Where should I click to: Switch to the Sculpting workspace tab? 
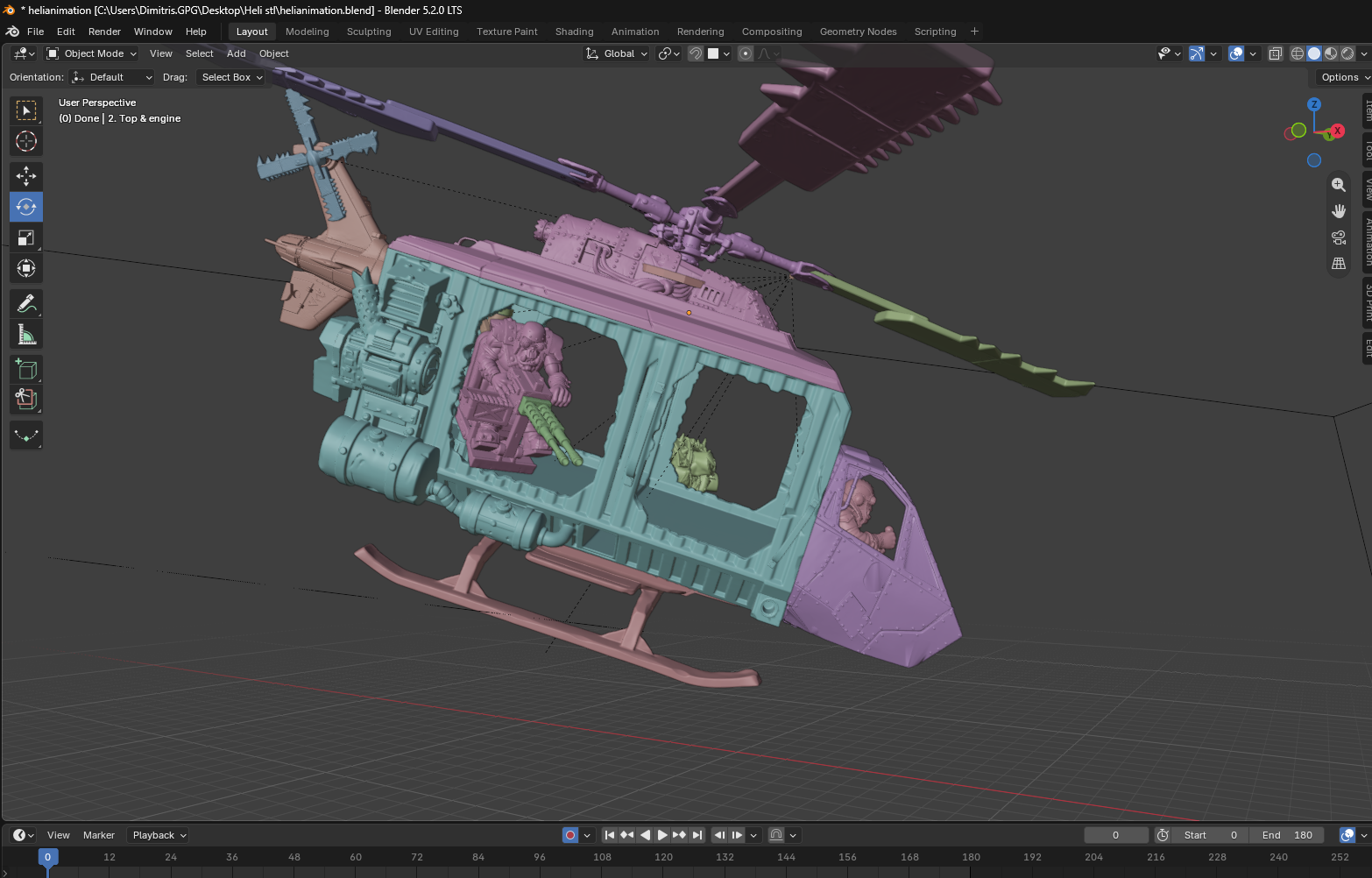point(369,32)
